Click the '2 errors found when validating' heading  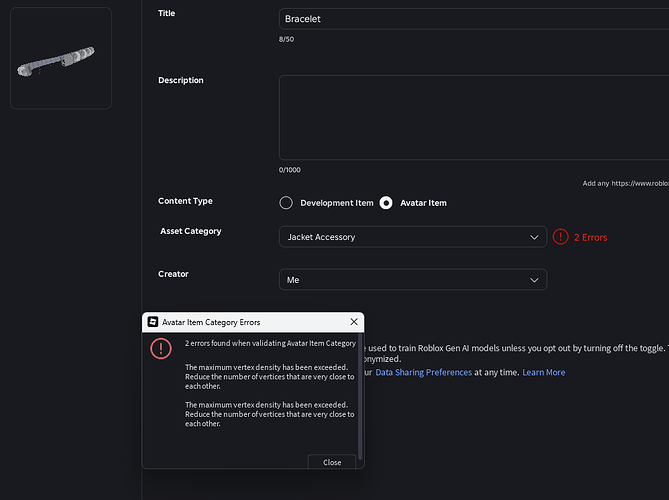pos(270,343)
